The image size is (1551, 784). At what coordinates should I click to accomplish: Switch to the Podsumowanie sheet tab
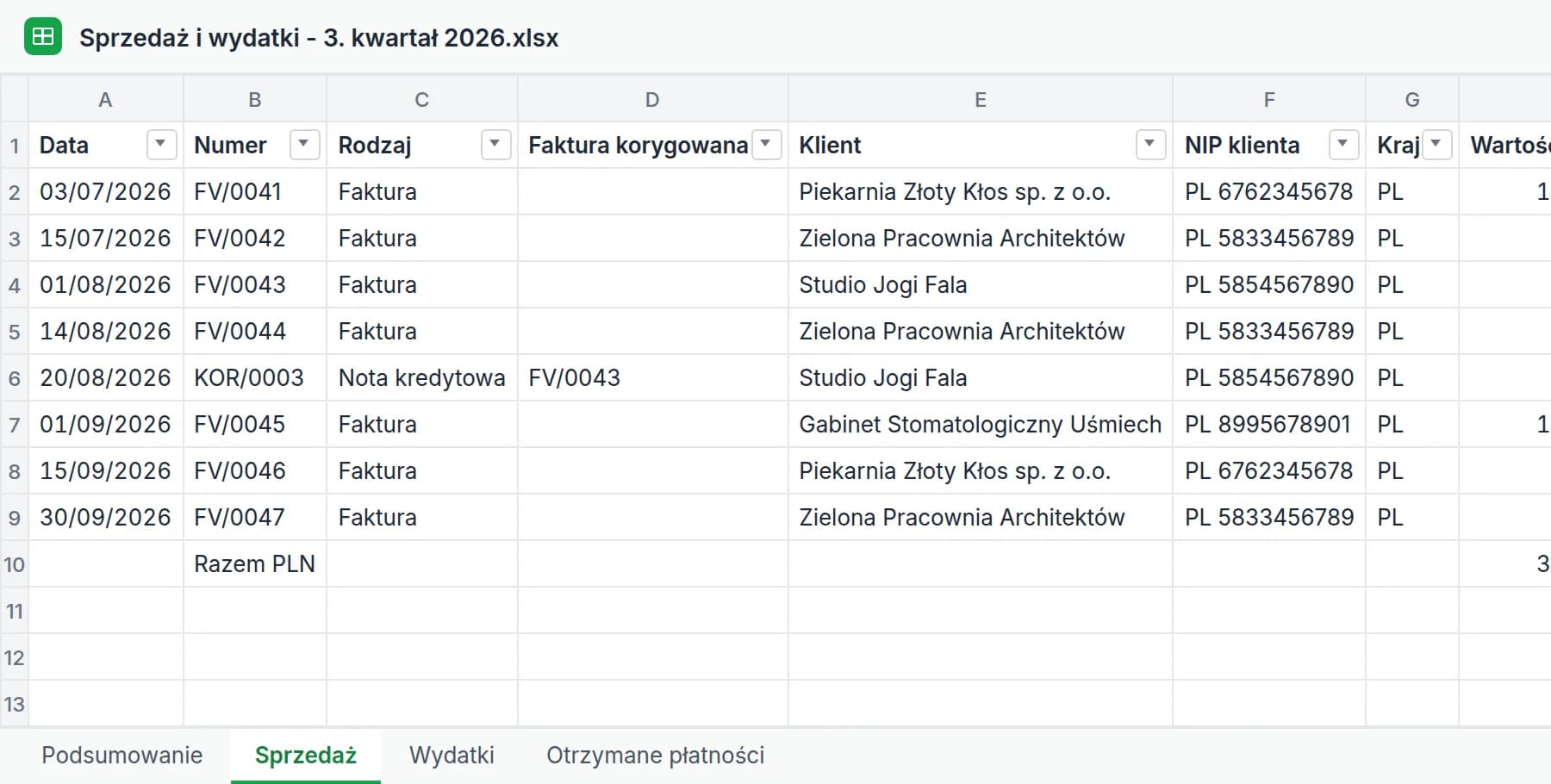point(122,756)
